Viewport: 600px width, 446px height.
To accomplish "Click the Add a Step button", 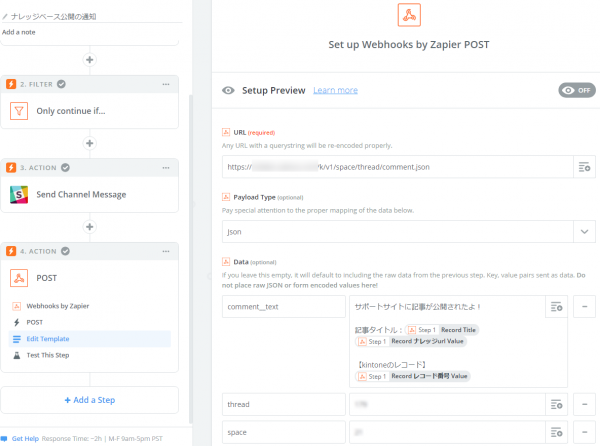I will pyautogui.click(x=90, y=400).
